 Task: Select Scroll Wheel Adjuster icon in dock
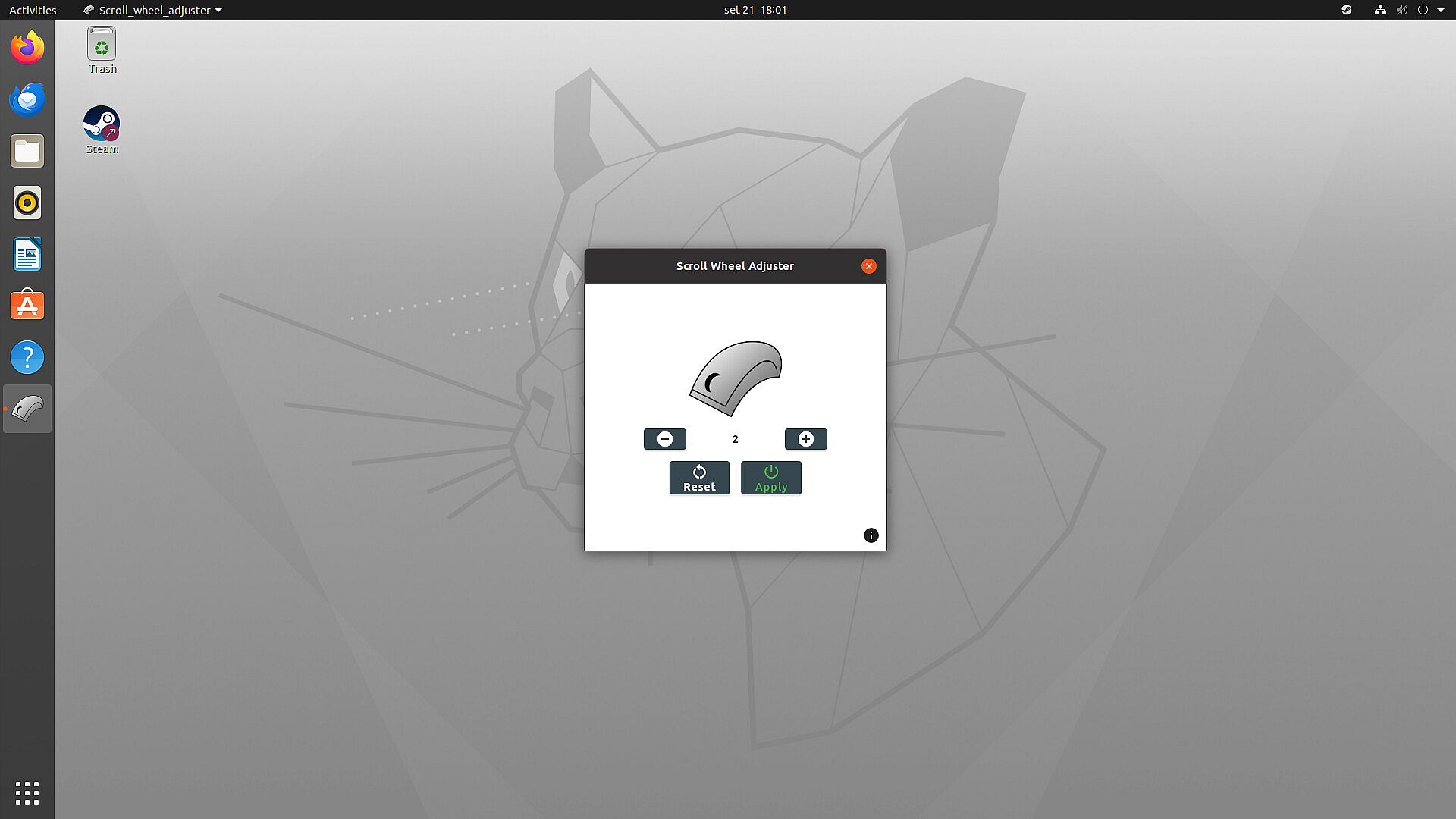pos(27,409)
